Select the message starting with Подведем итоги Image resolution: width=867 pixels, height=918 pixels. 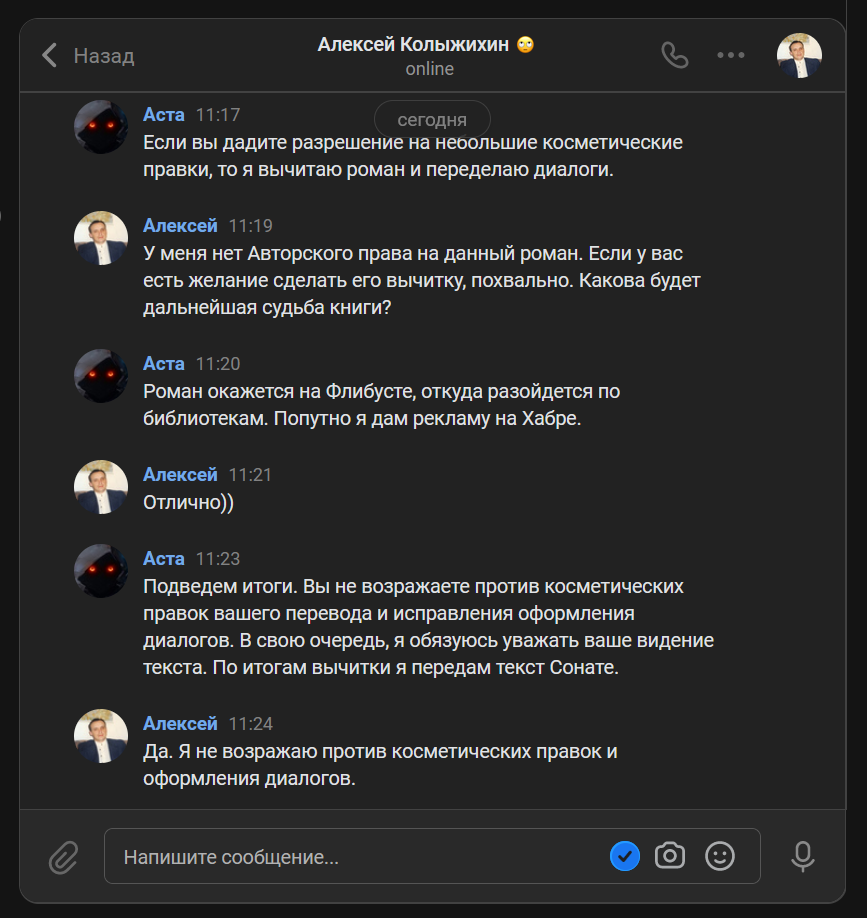pos(428,627)
